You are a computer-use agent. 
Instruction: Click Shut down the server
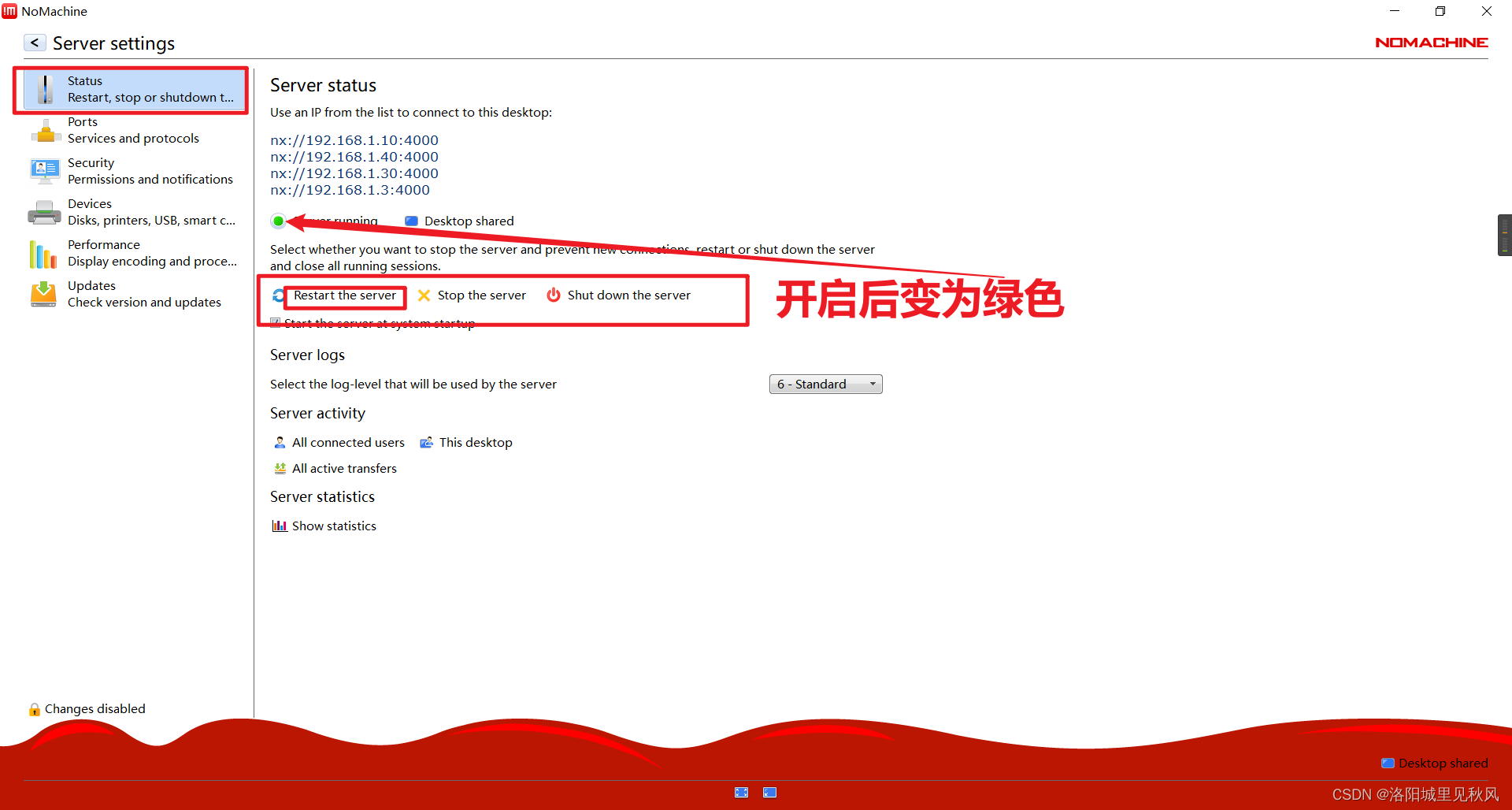[x=629, y=295]
